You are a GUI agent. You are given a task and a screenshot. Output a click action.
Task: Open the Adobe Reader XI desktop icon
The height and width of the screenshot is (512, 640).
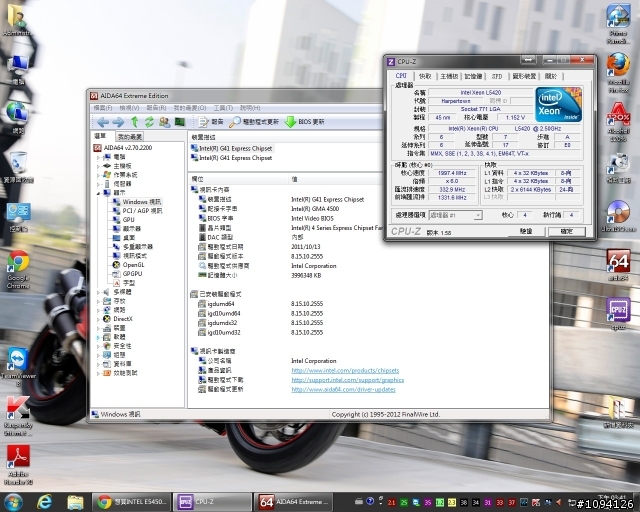[18, 465]
